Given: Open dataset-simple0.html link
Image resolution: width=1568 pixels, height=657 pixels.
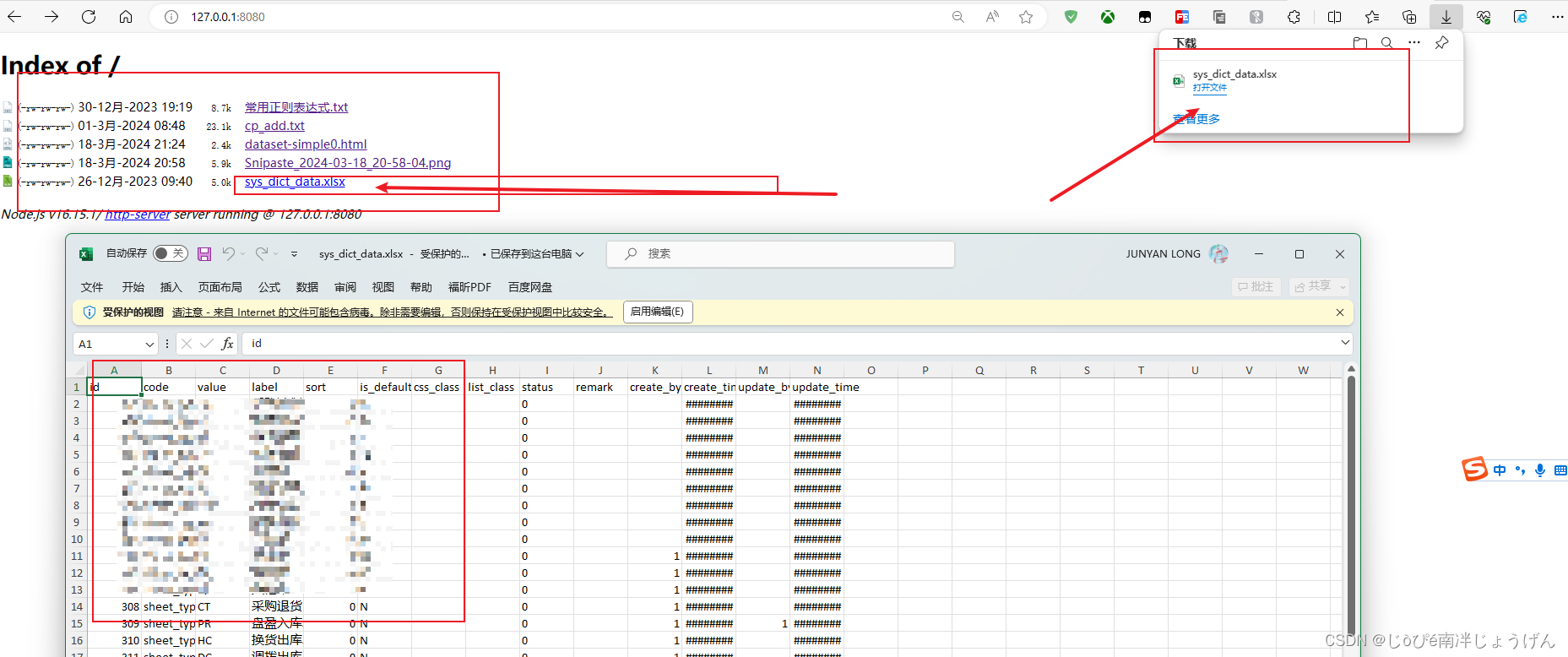Looking at the screenshot, I should pos(306,144).
